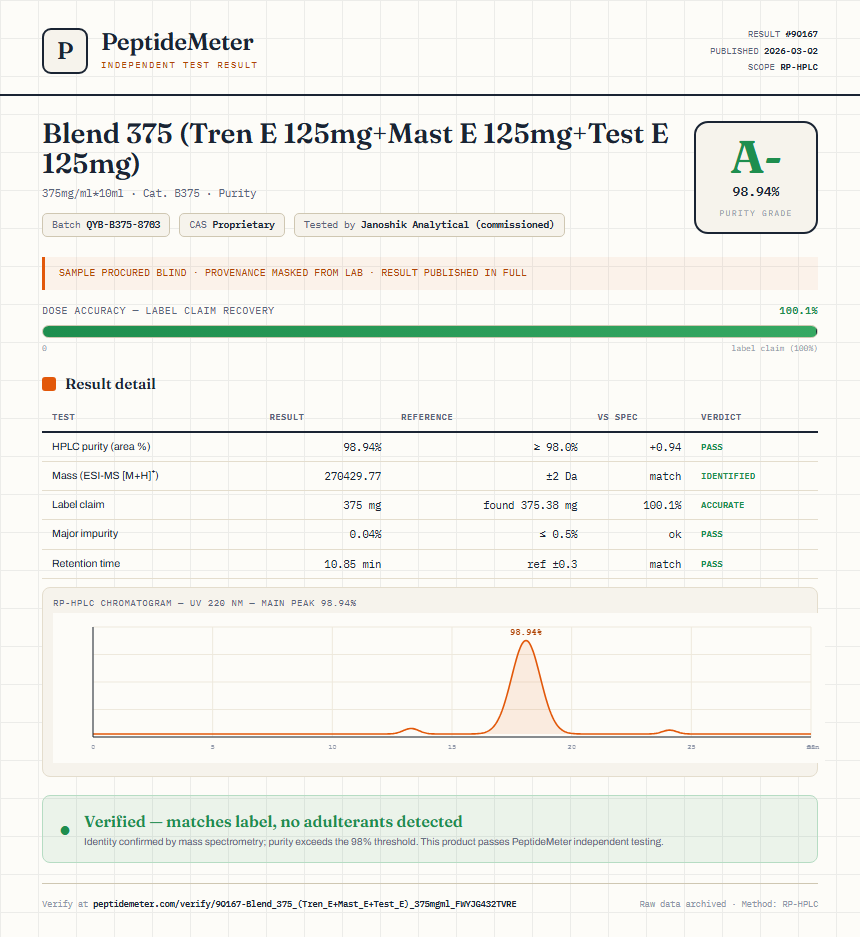The height and width of the screenshot is (937, 860).
Task: Click the Blend 375 product title
Action: pyautogui.click(x=356, y=148)
